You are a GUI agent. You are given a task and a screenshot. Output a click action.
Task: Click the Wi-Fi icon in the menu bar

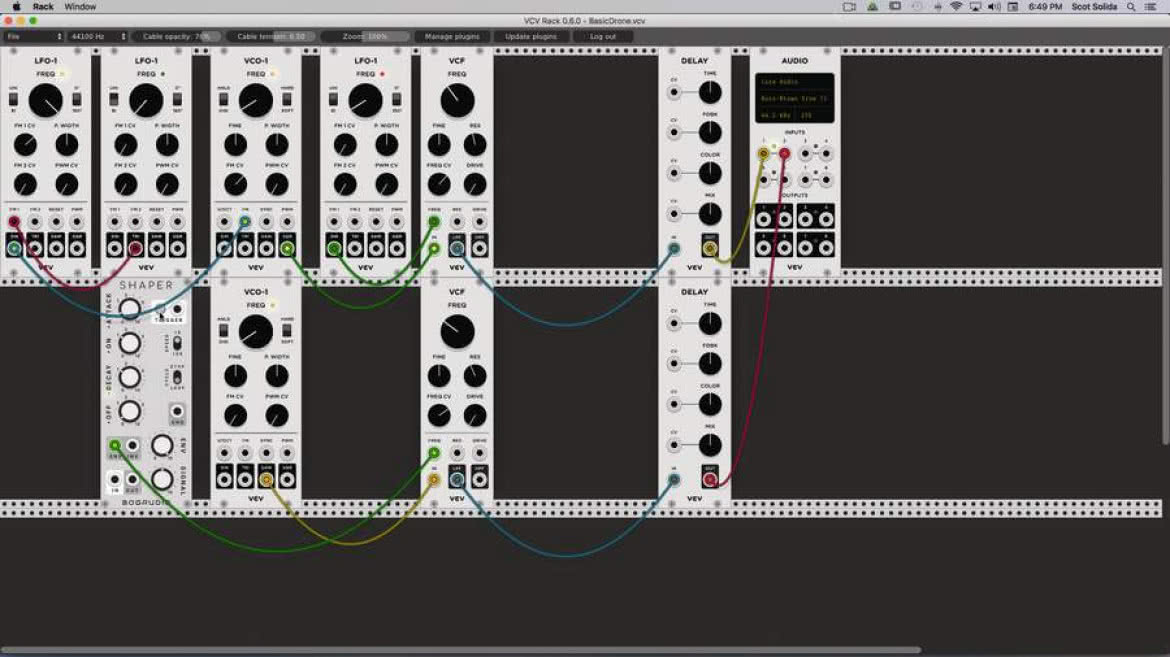coord(956,7)
